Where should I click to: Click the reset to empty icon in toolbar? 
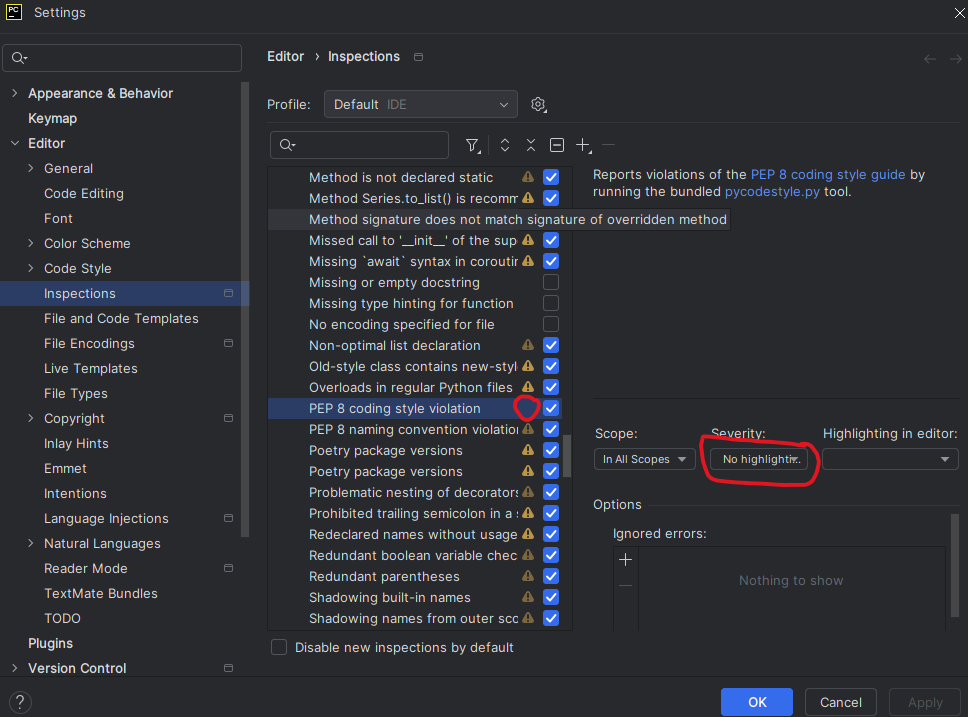pyautogui.click(x=557, y=145)
